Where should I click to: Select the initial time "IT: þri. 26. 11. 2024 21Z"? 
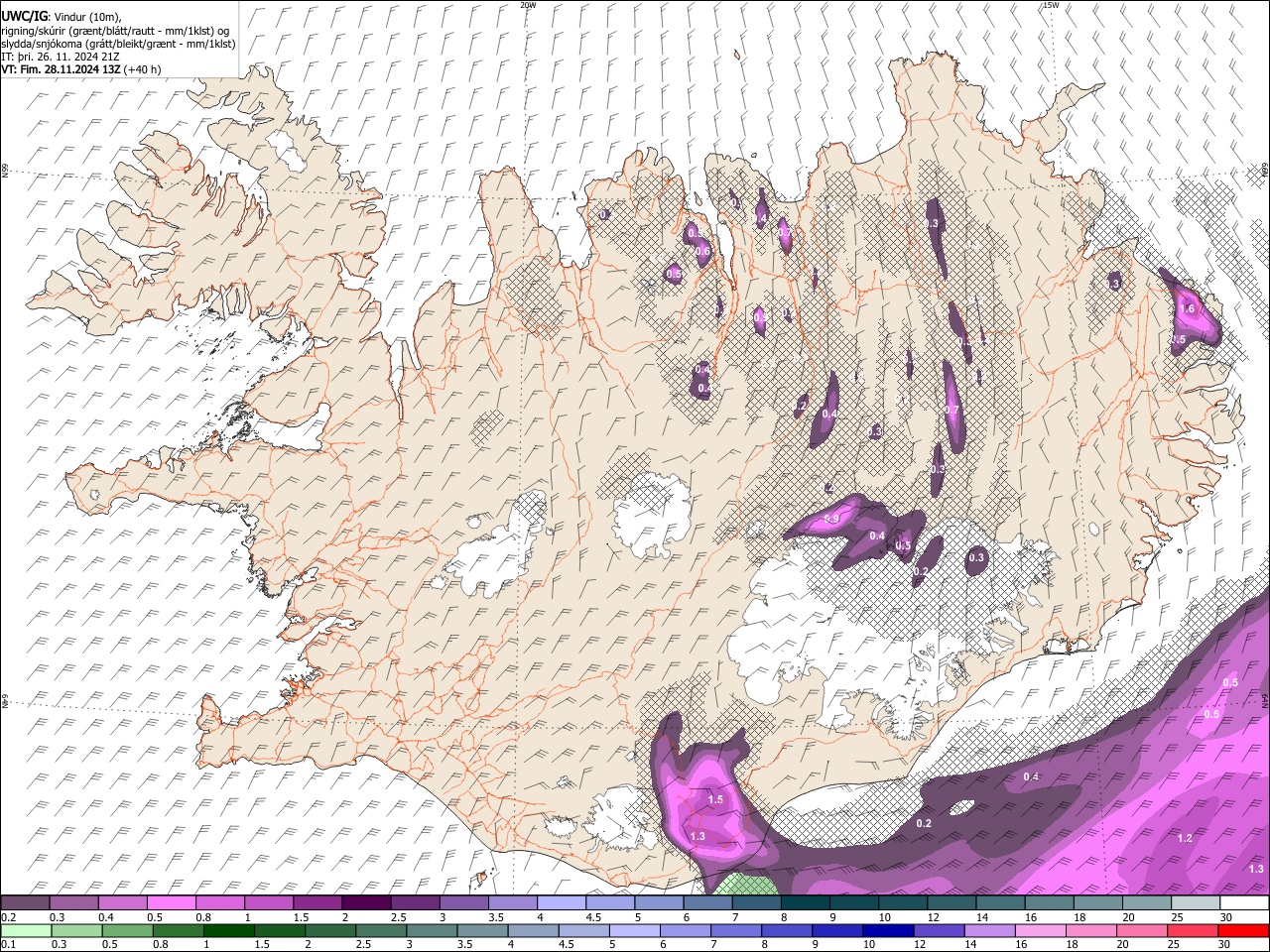(x=61, y=57)
